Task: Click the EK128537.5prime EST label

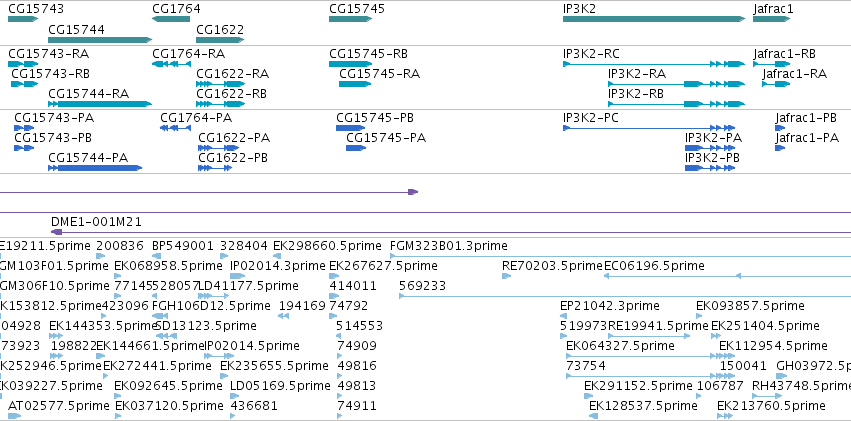Action: tap(643, 405)
